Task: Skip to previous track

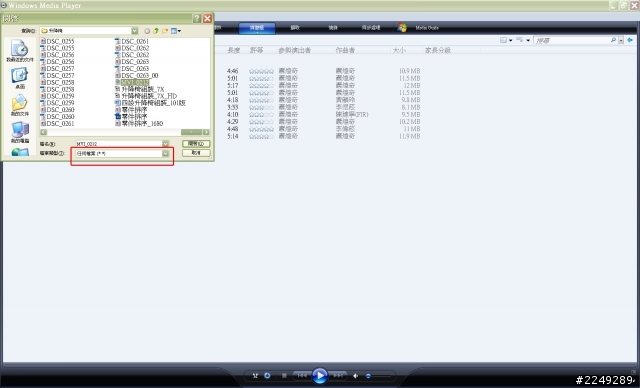Action: [x=302, y=376]
